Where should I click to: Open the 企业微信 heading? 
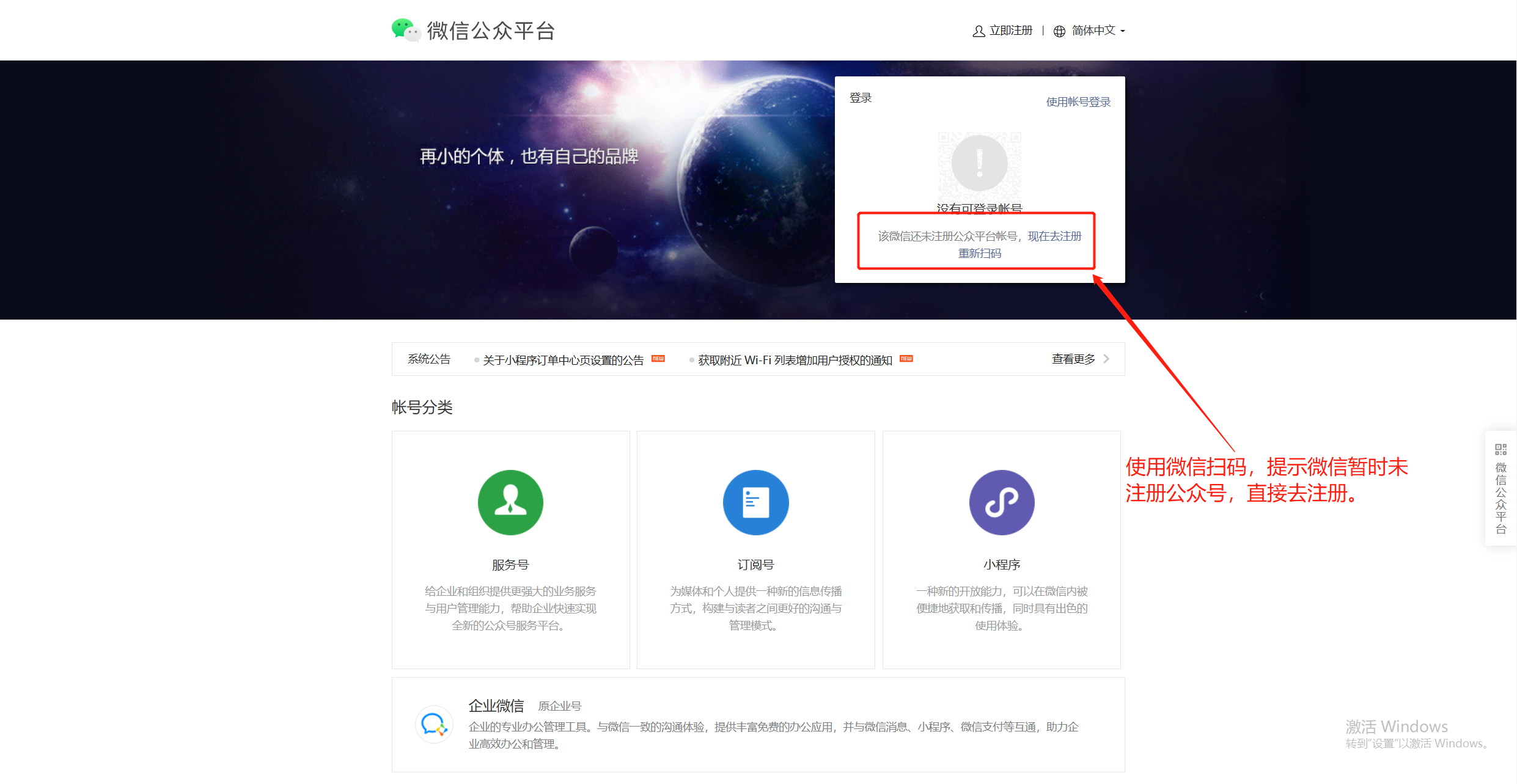[496, 706]
